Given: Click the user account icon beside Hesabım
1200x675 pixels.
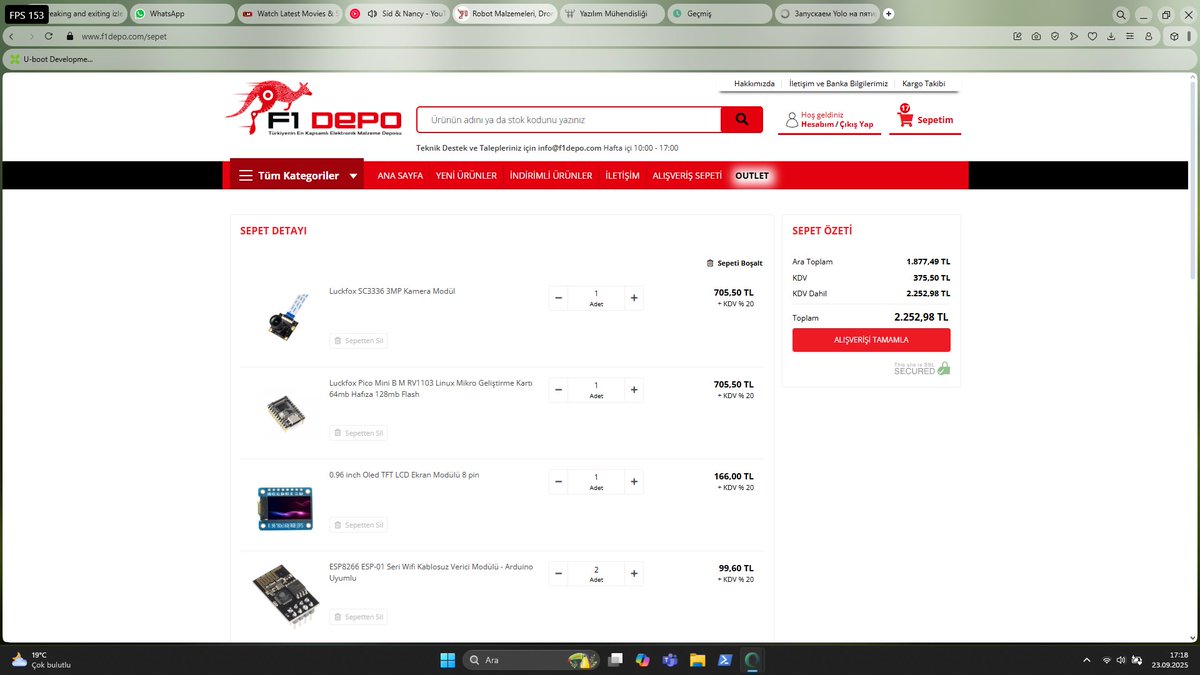Looking at the screenshot, I should 792,120.
